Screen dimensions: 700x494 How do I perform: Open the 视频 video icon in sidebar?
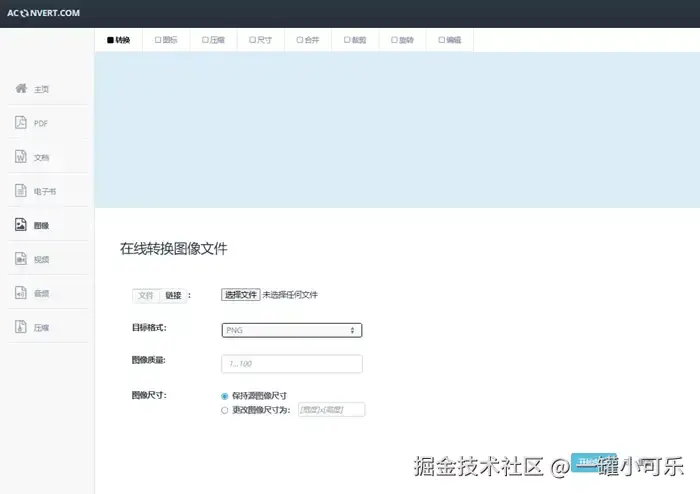point(21,258)
